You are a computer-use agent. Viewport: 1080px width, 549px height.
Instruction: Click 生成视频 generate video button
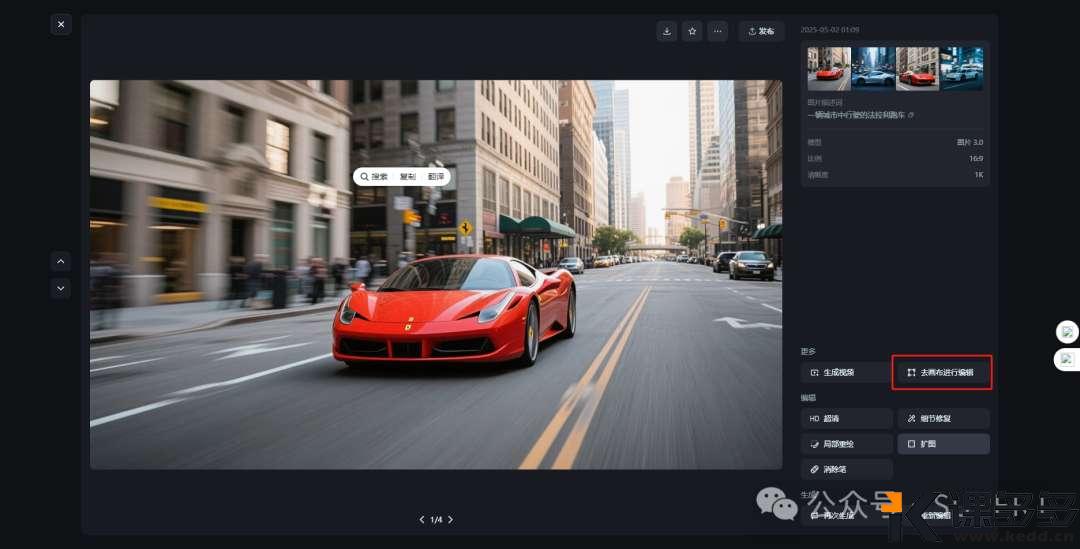[846, 372]
